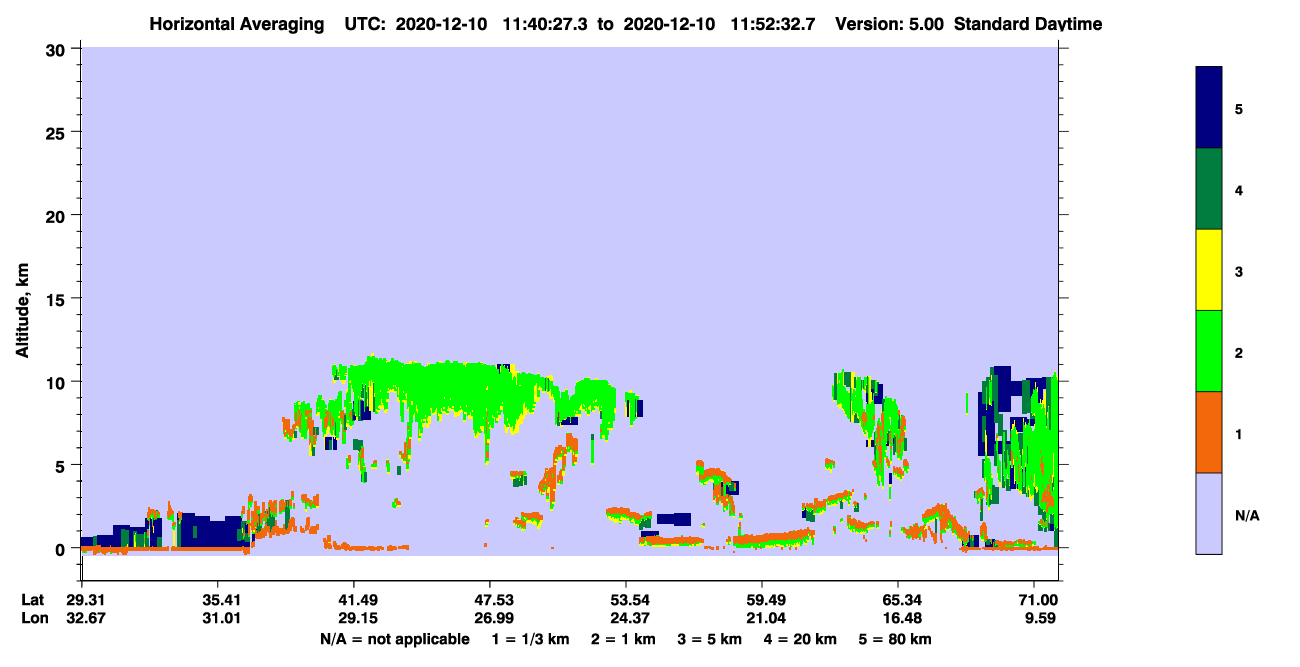The height and width of the screenshot is (667, 1300).
Task: Click the colorbar label '4'
Action: coord(1239,190)
